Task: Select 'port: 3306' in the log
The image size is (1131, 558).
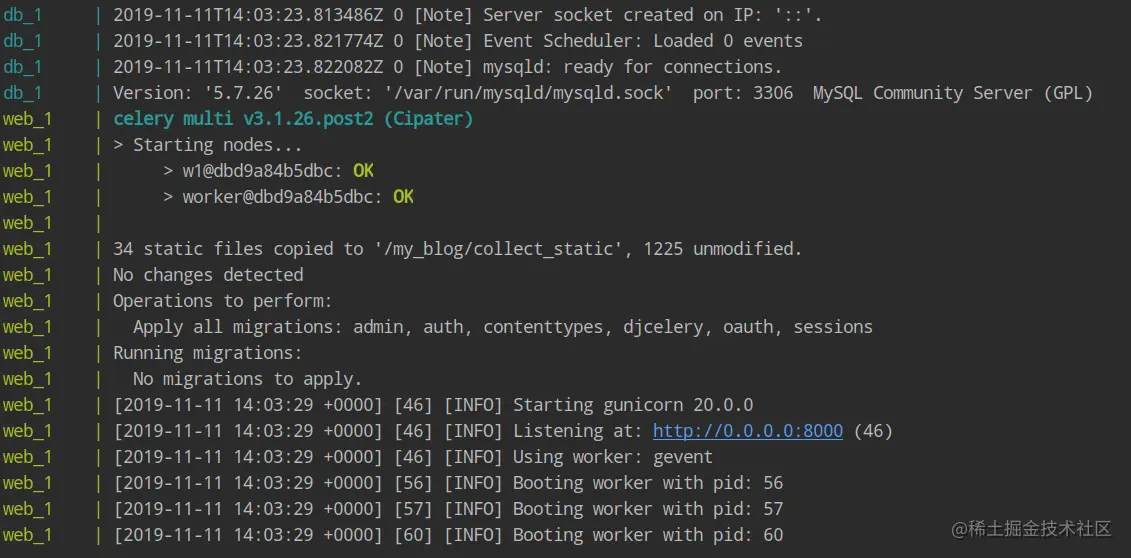Action: (x=743, y=93)
